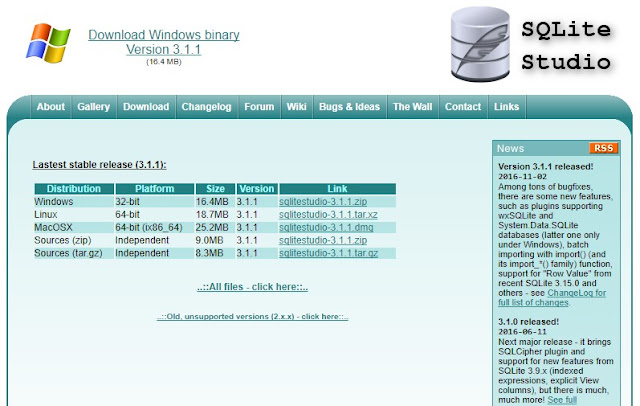Click the Distribution column header
The width and height of the screenshot is (640, 406).
(x=74, y=189)
